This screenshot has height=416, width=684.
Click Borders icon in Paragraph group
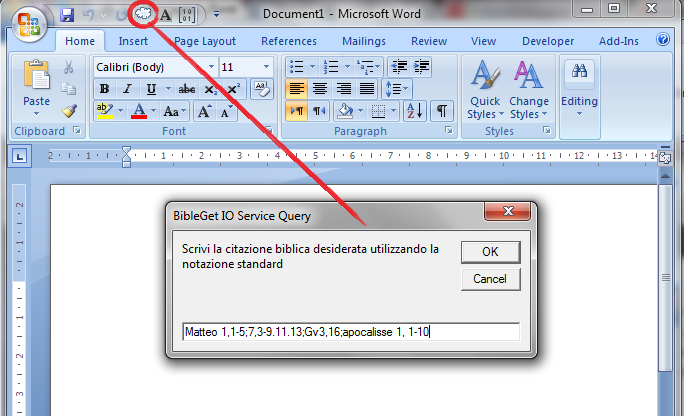tap(378, 111)
